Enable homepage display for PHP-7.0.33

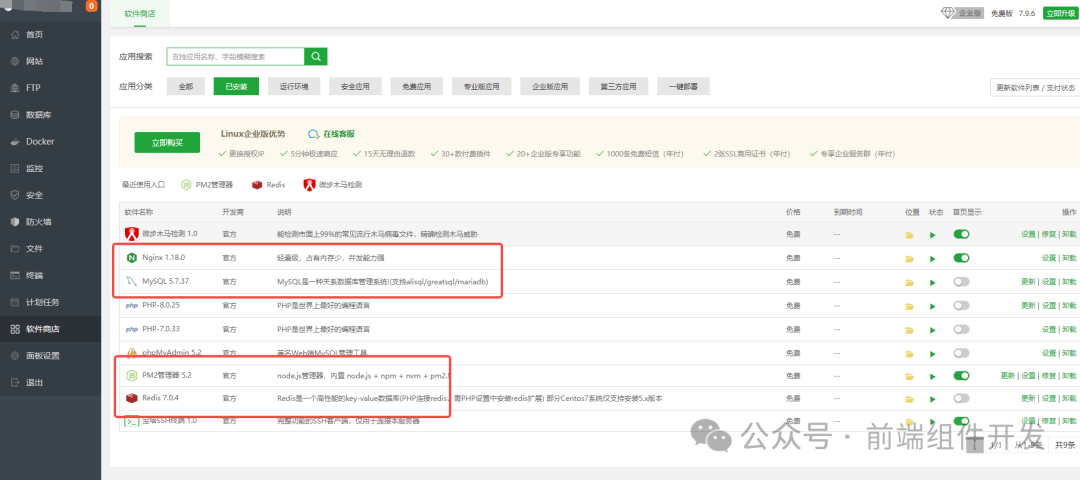click(x=961, y=328)
